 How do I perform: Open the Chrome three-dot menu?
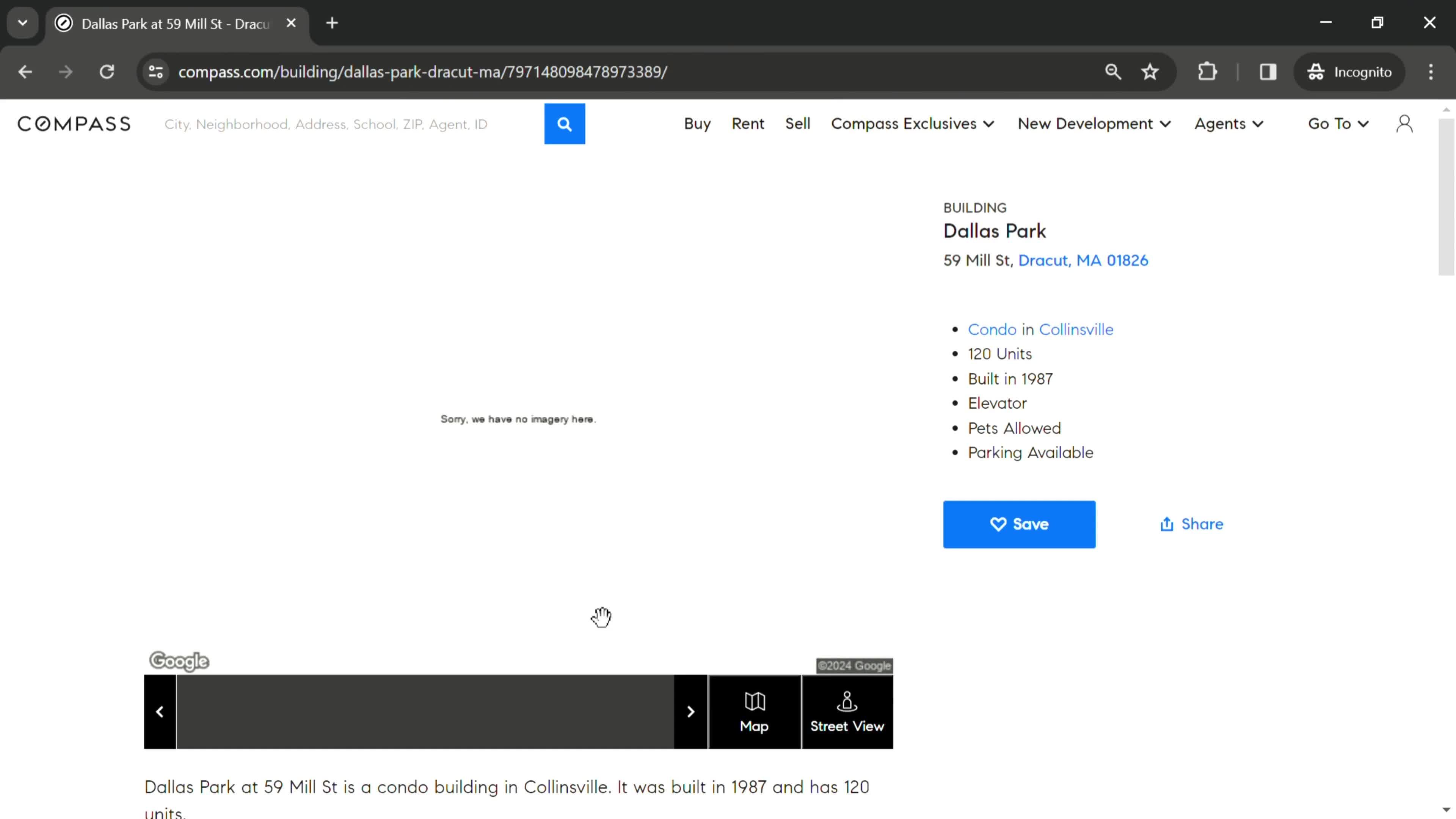click(1431, 72)
